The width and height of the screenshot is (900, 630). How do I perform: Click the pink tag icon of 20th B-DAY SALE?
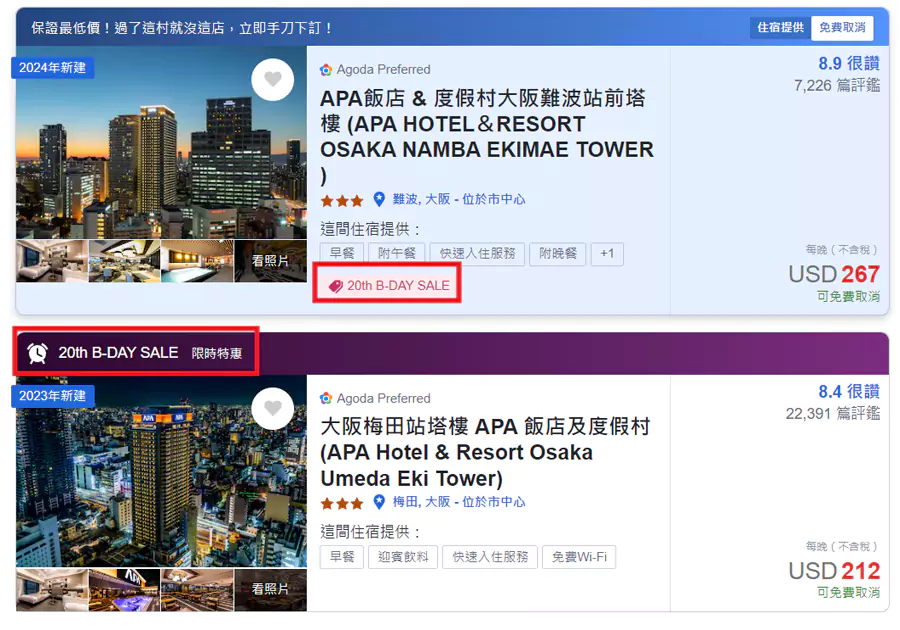coord(336,286)
